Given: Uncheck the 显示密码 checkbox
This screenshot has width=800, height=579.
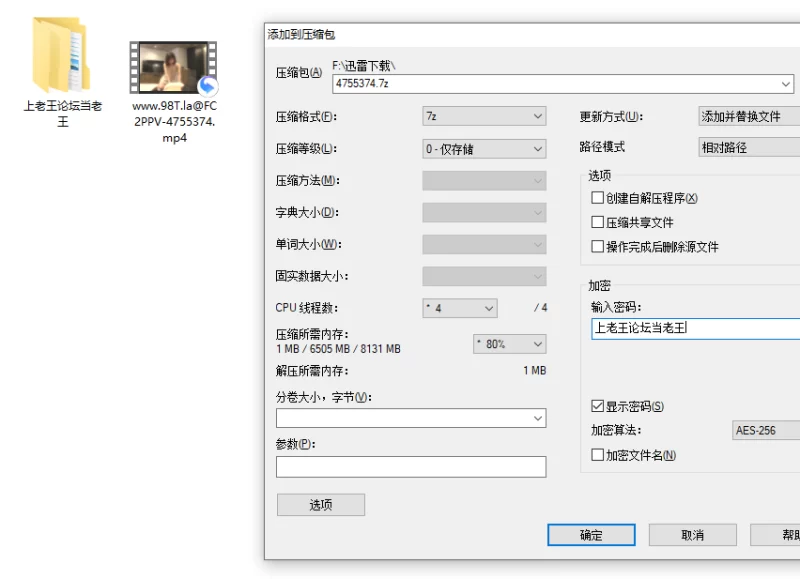Looking at the screenshot, I should click(x=598, y=407).
